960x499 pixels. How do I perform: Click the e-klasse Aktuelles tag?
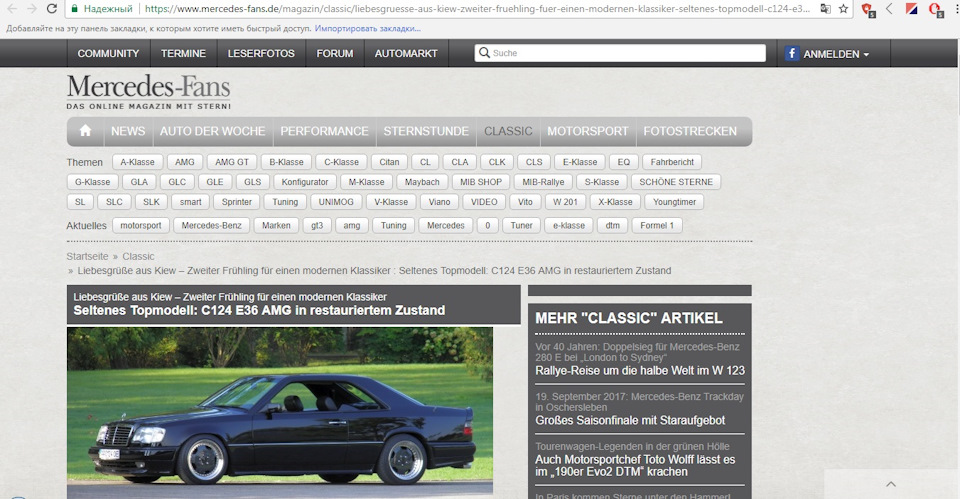[569, 225]
